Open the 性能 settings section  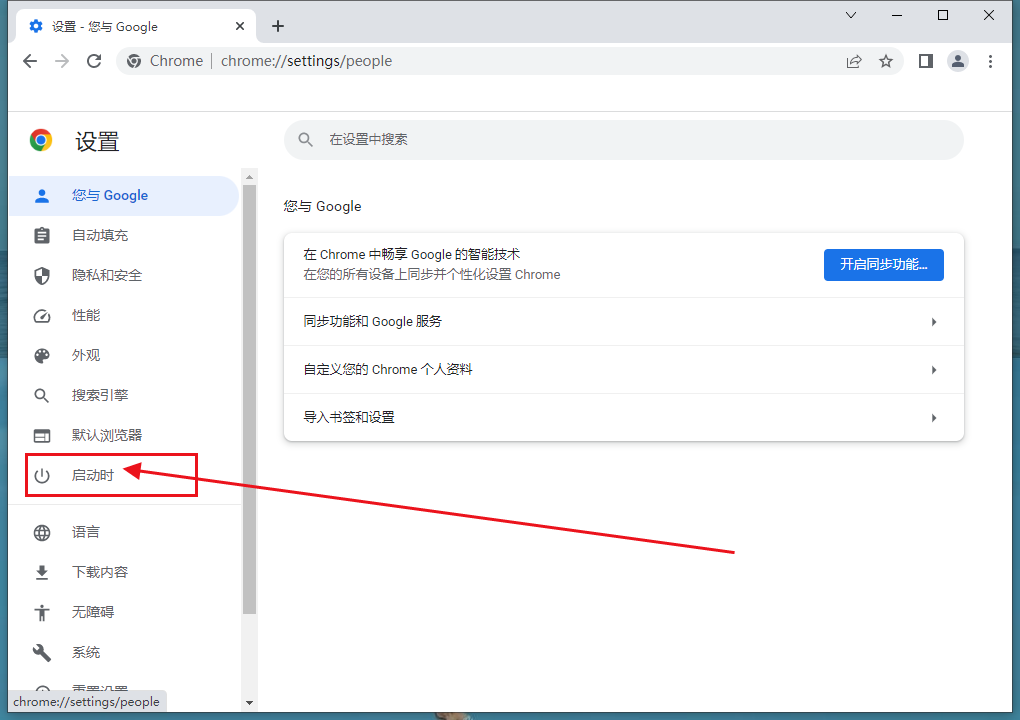[124, 315]
